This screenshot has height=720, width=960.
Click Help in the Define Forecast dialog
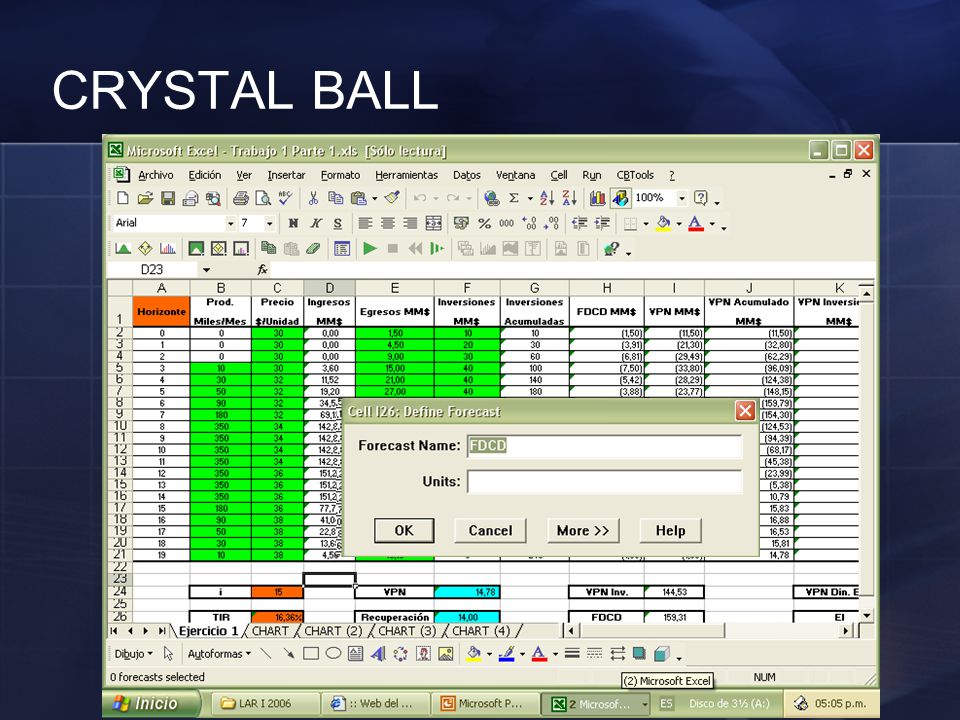tap(670, 530)
